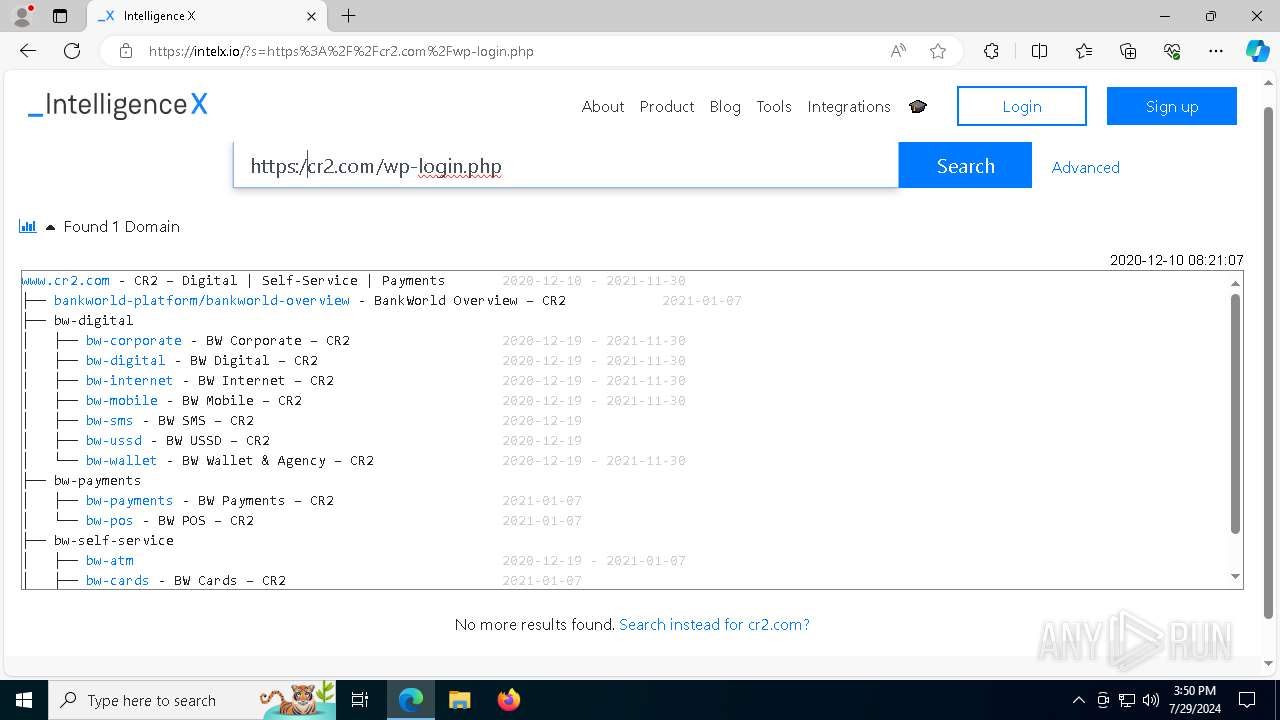The width and height of the screenshot is (1280, 720).
Task: Click results tree scroll-up arrow
Action: pos(1235,283)
